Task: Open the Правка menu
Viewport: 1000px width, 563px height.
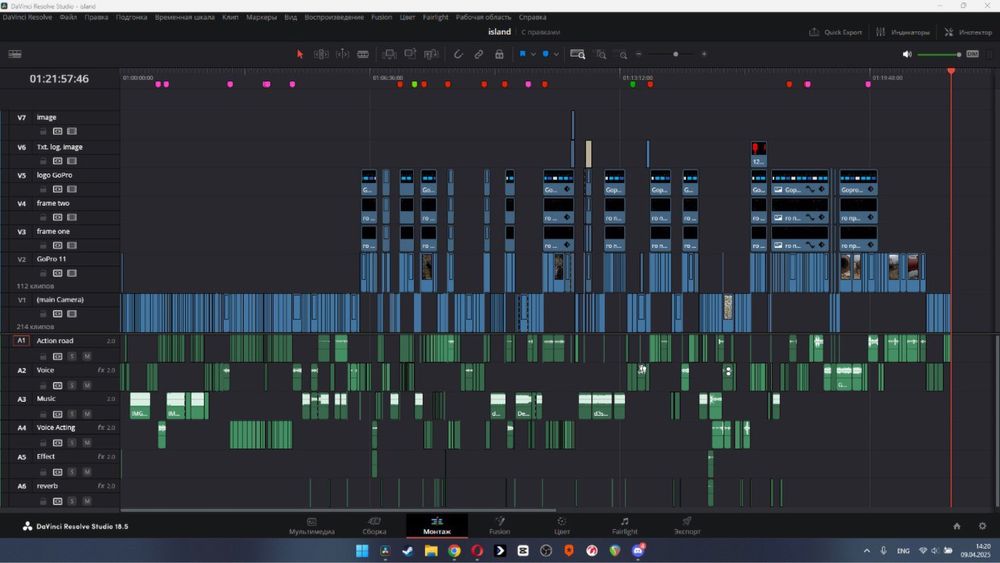Action: (96, 17)
